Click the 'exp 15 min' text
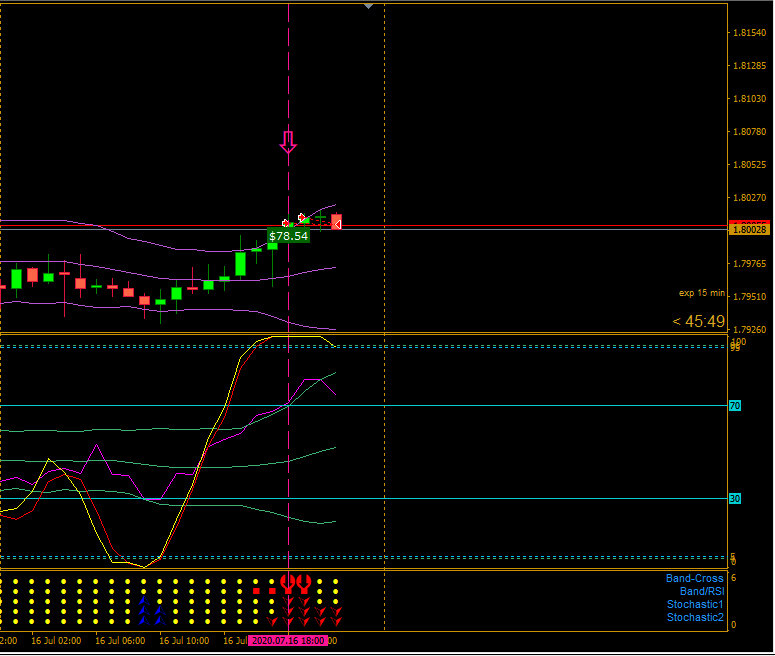 pos(702,293)
